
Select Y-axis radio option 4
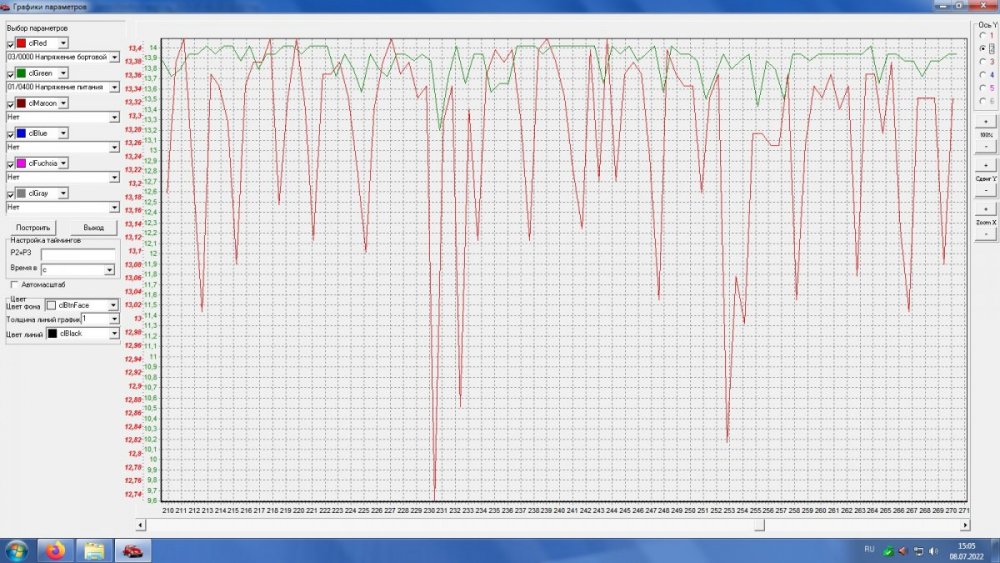coord(983,75)
